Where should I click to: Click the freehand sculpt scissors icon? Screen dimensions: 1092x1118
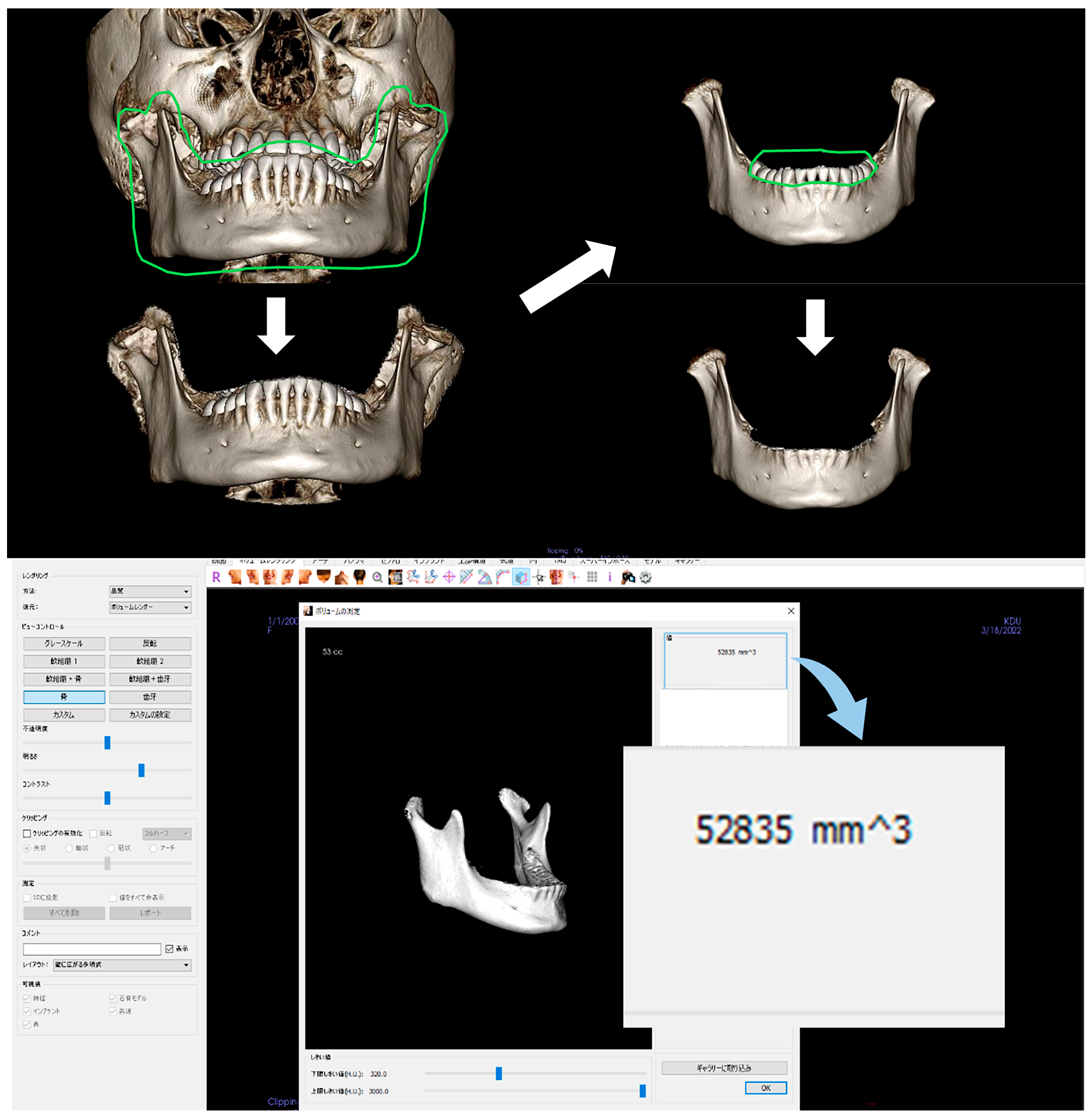413,577
